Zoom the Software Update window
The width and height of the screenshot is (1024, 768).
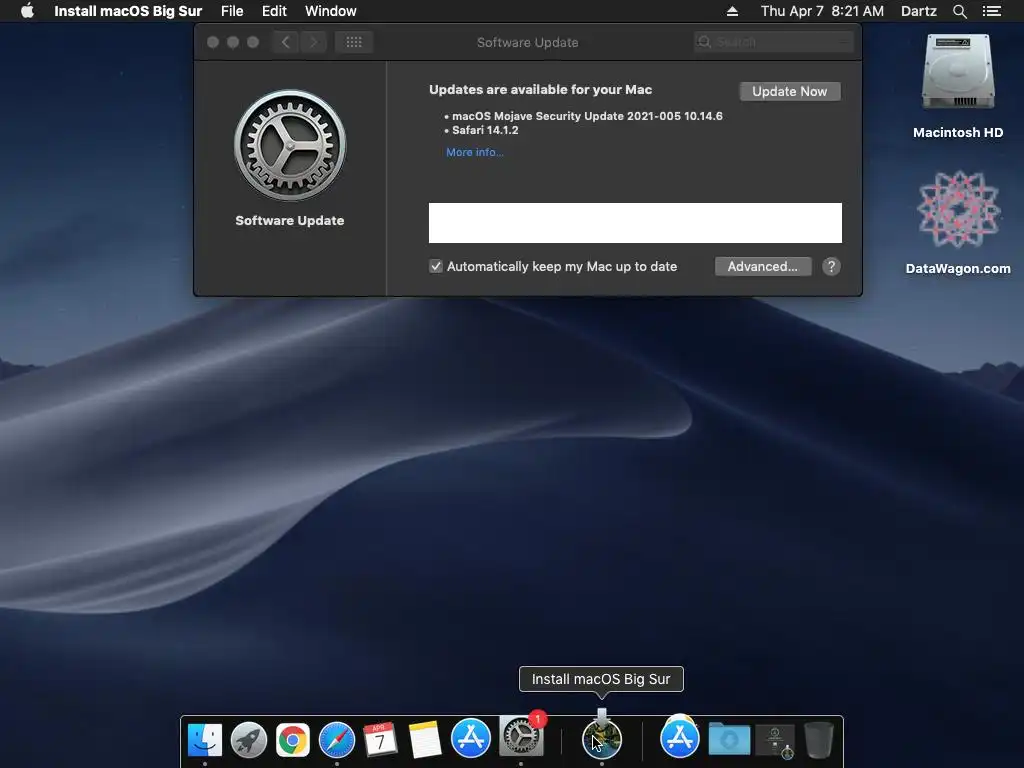click(253, 42)
